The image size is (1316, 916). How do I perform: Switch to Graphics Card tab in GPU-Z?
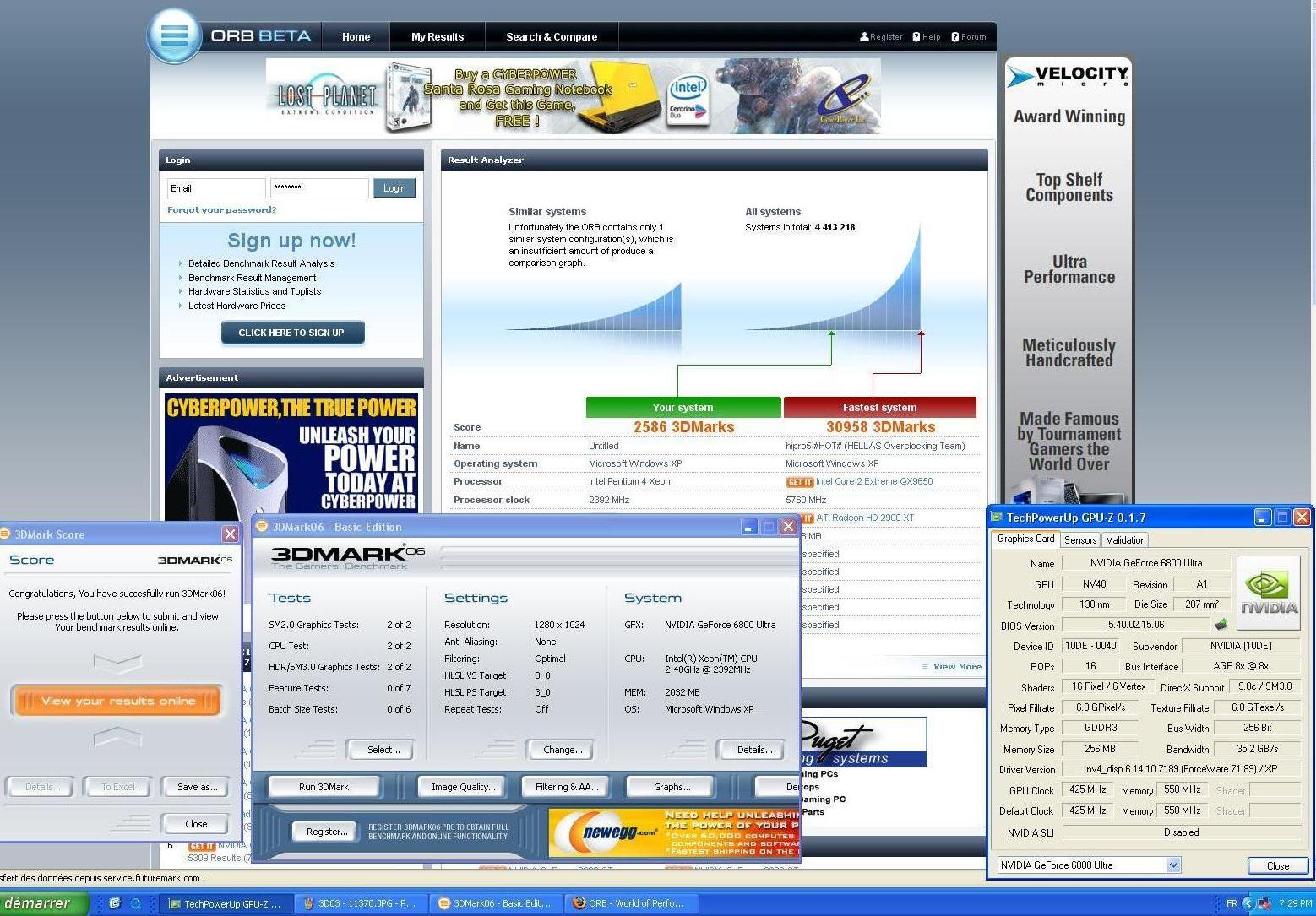point(1025,539)
